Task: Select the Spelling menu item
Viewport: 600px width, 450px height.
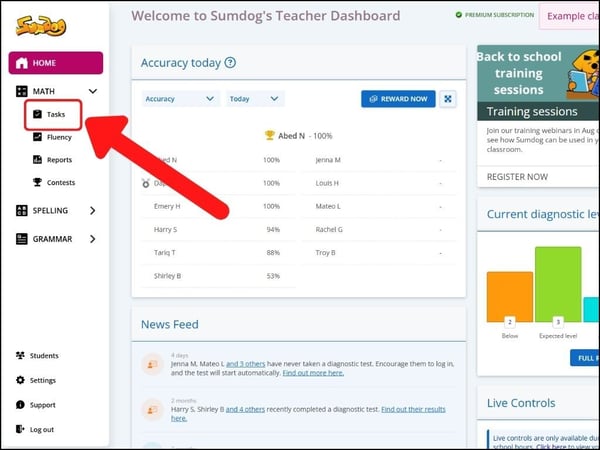Action: pos(50,210)
